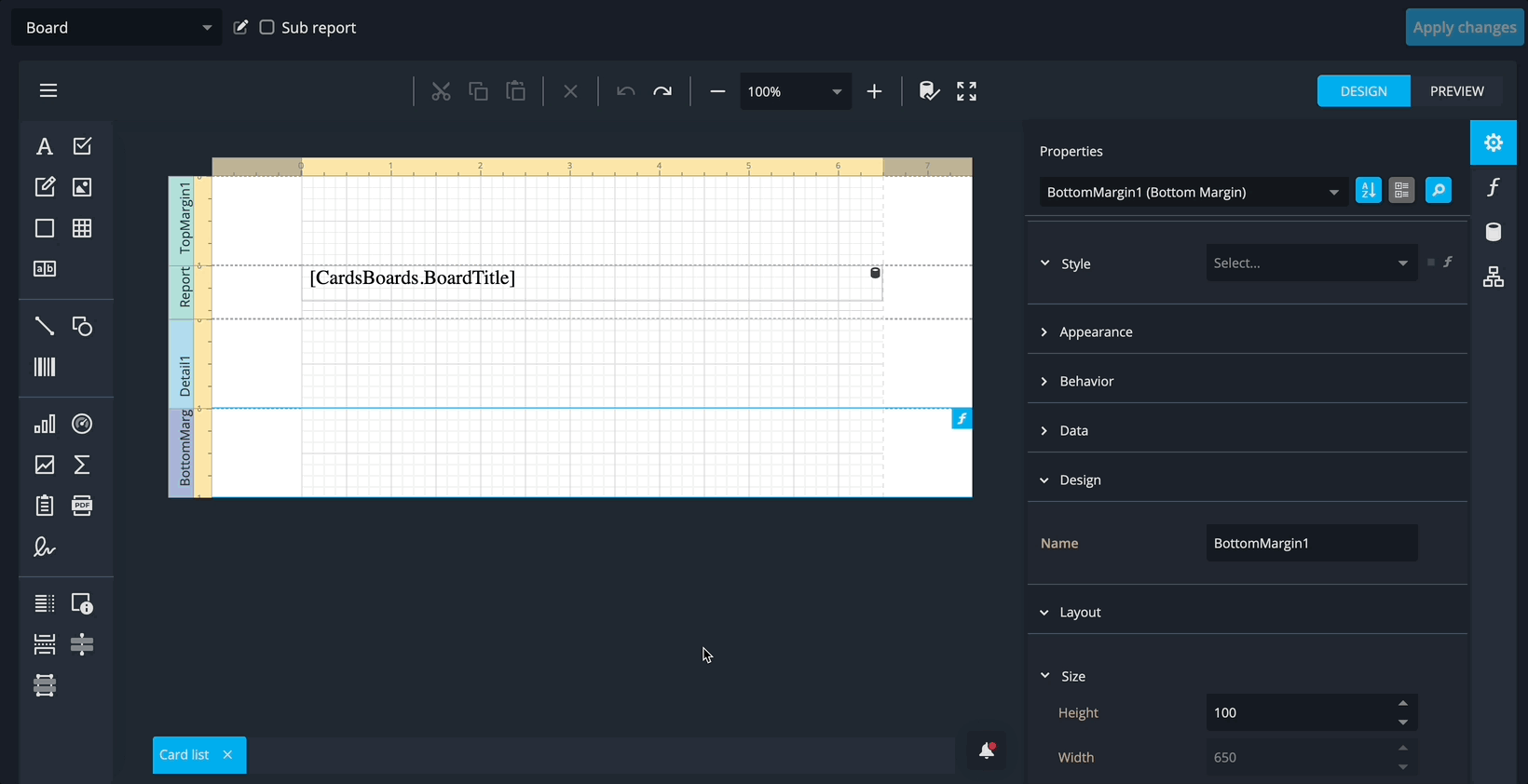Image resolution: width=1528 pixels, height=784 pixels.
Task: Zoom in with the plus button
Action: (874, 91)
